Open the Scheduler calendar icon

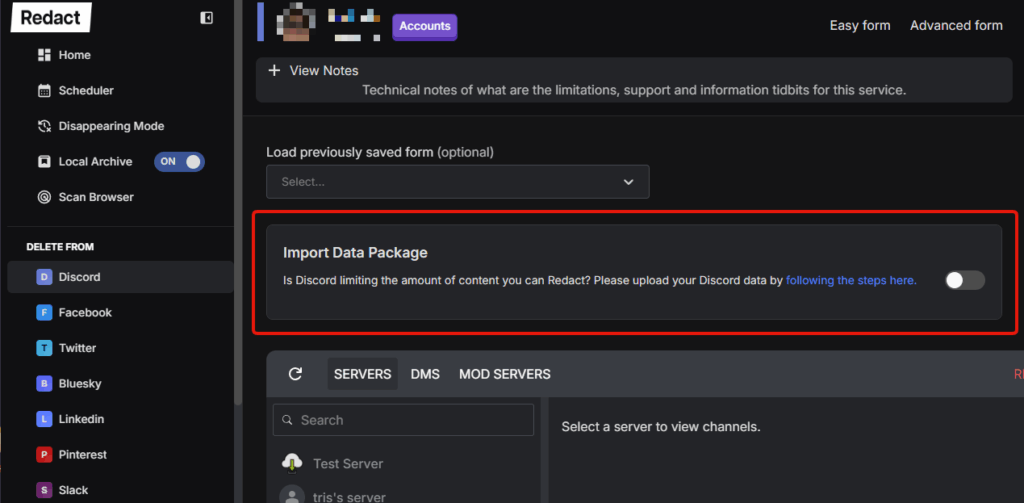tap(44, 91)
